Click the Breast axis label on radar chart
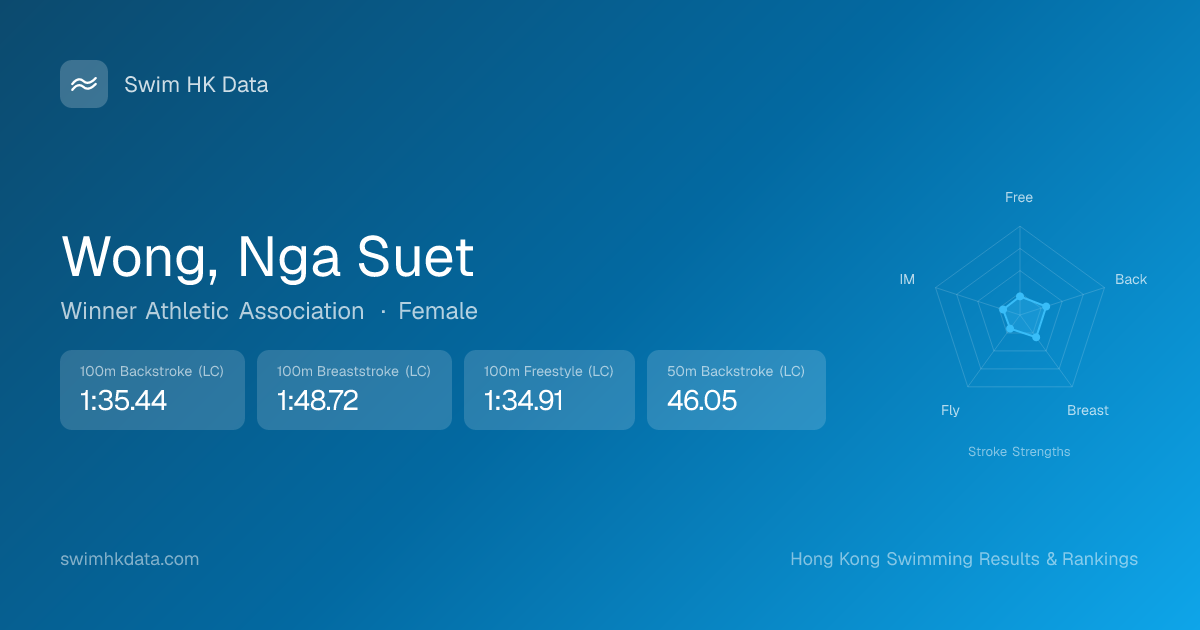The width and height of the screenshot is (1200, 630). pos(1088,410)
